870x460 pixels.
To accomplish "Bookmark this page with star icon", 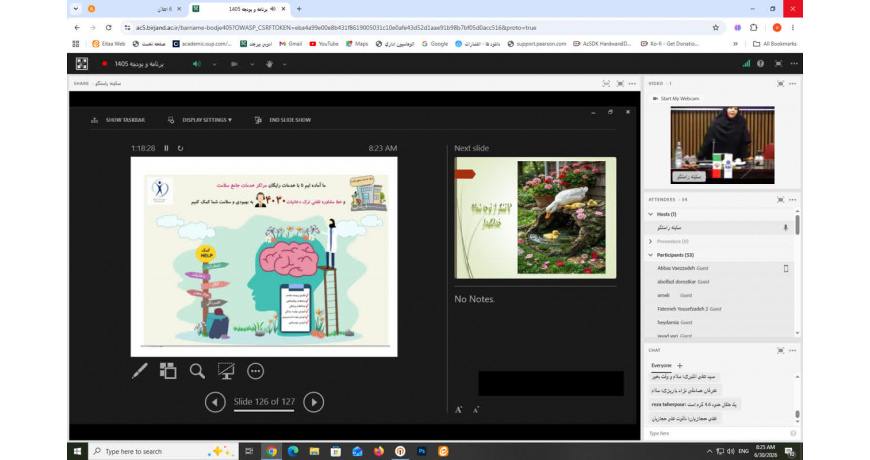I will [x=716, y=28].
